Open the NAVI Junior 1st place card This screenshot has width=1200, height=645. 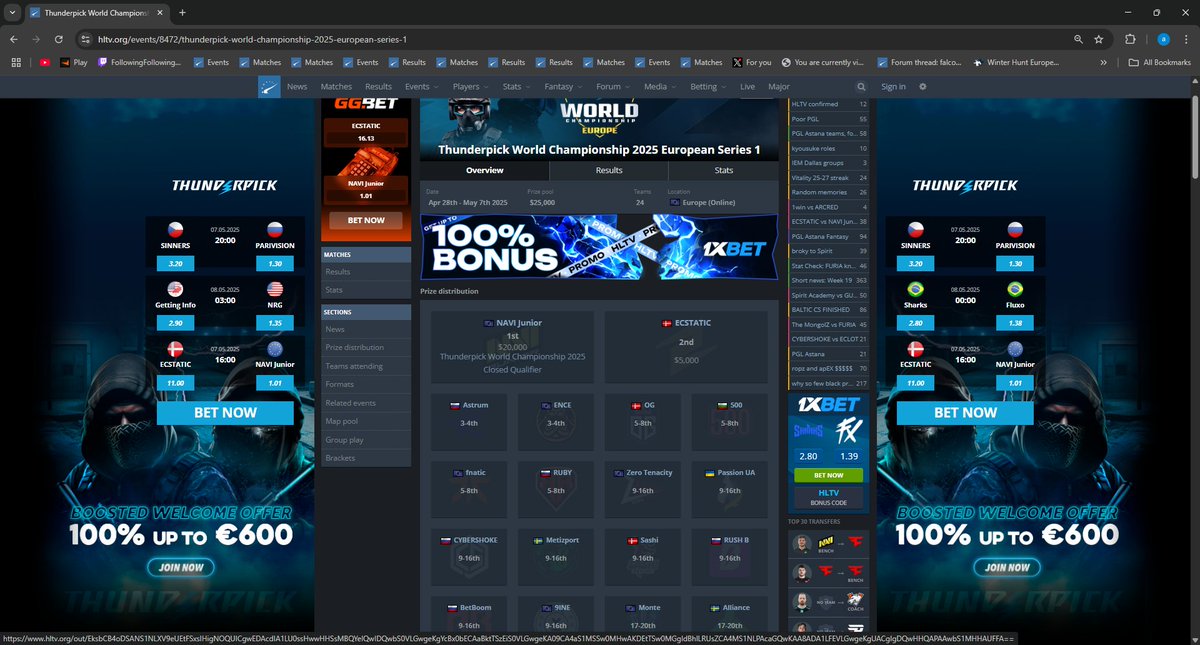(x=512, y=346)
